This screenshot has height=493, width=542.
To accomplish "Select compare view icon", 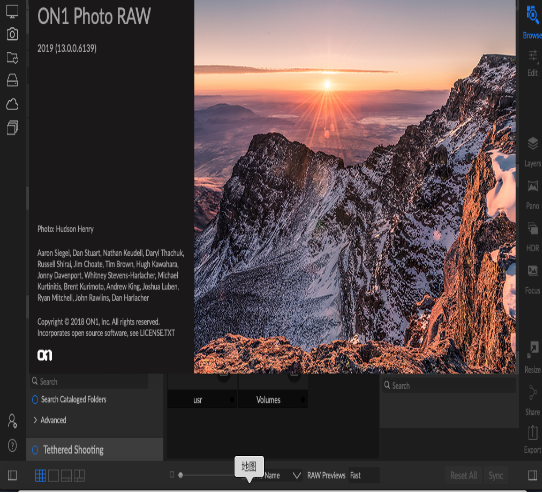I will coord(79,476).
